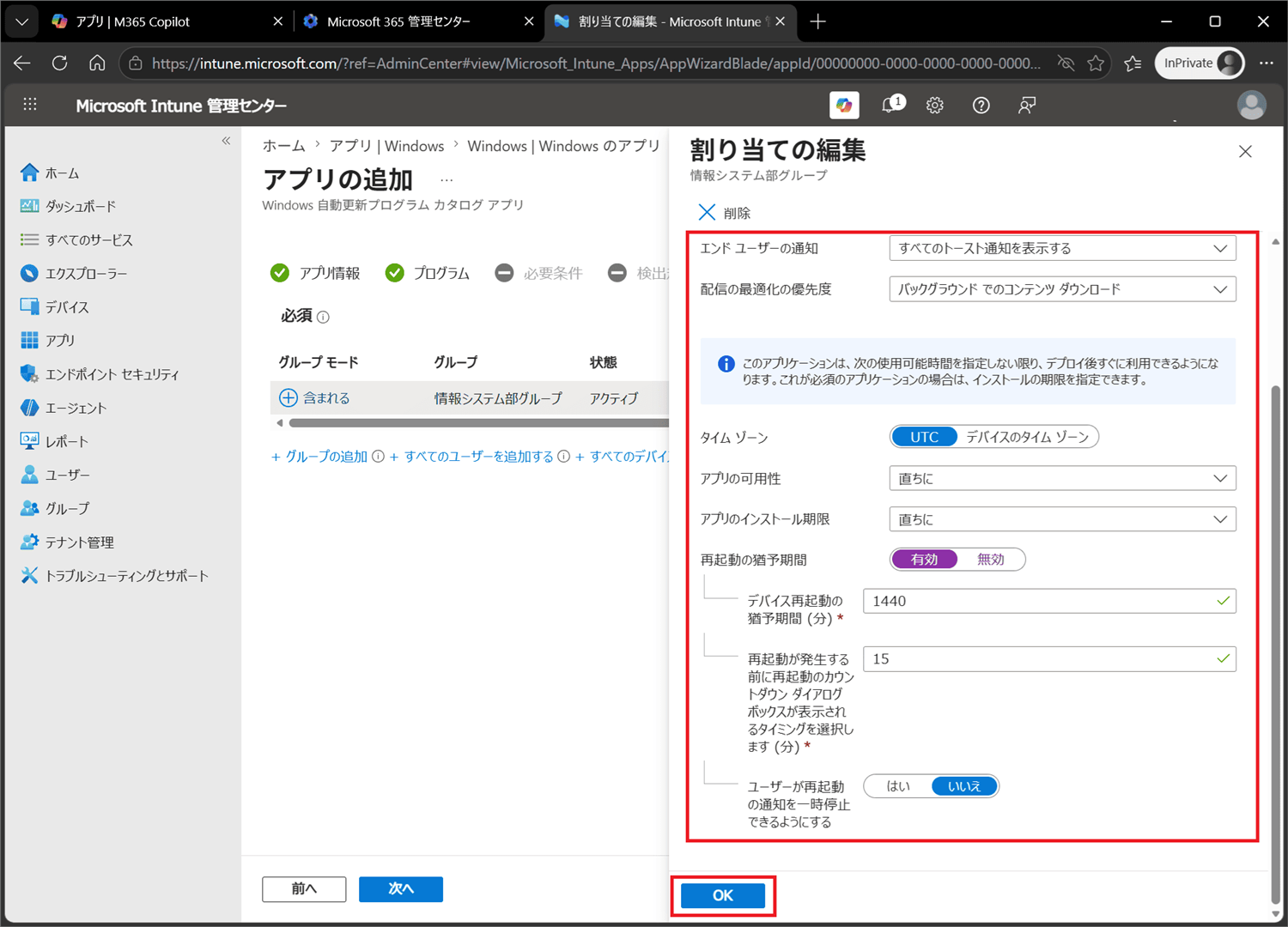Click the 必須 info icon
The image size is (1288, 927).
pyautogui.click(x=323, y=317)
